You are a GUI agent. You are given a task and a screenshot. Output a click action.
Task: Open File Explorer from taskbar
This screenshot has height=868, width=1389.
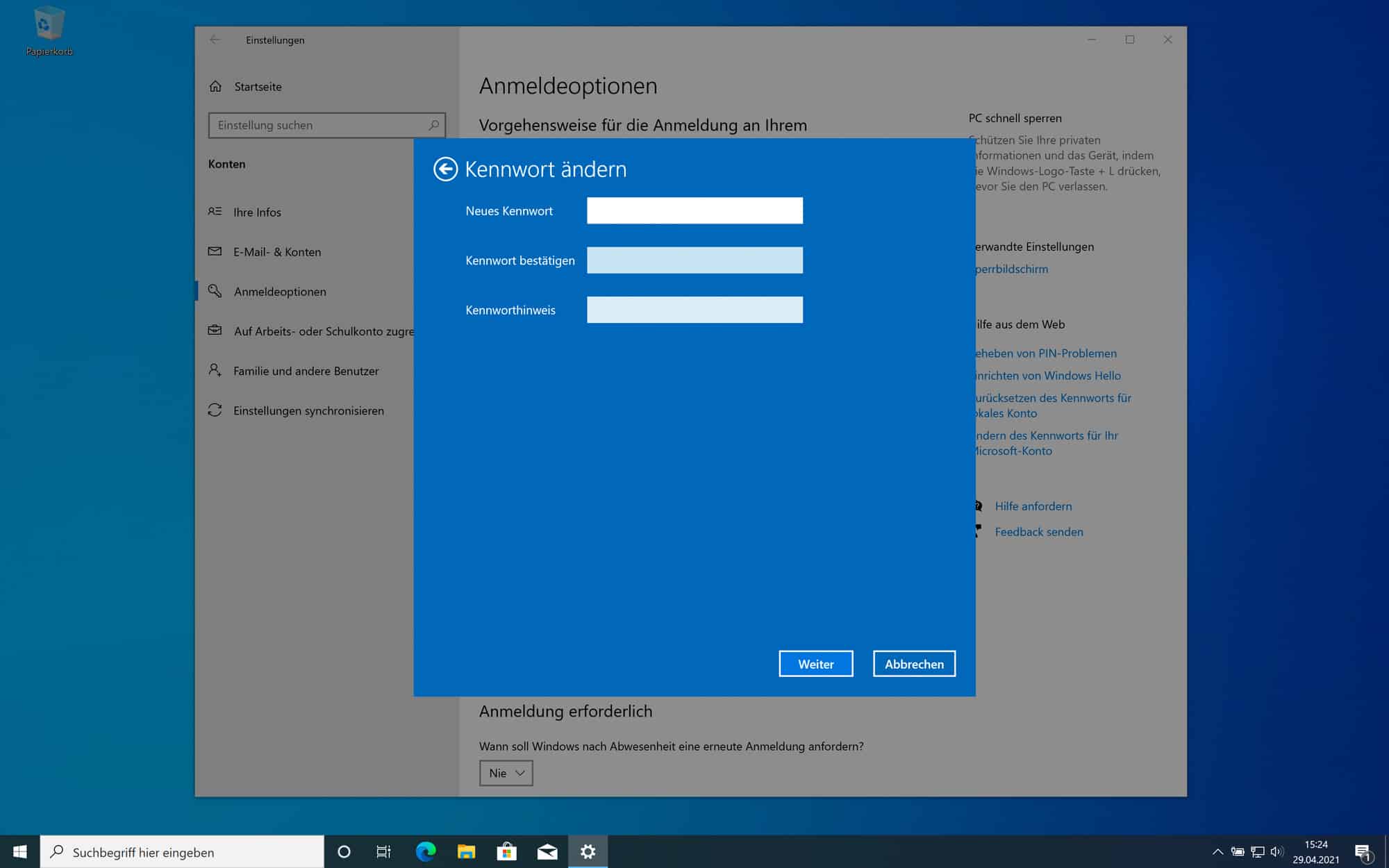click(466, 851)
